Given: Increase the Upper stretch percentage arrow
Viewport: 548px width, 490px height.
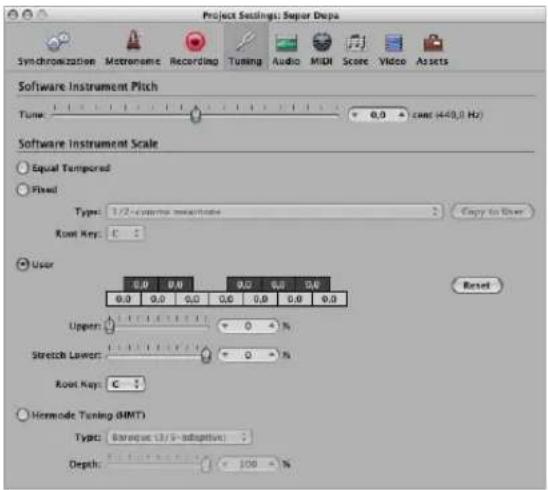Looking at the screenshot, I should (x=272, y=326).
